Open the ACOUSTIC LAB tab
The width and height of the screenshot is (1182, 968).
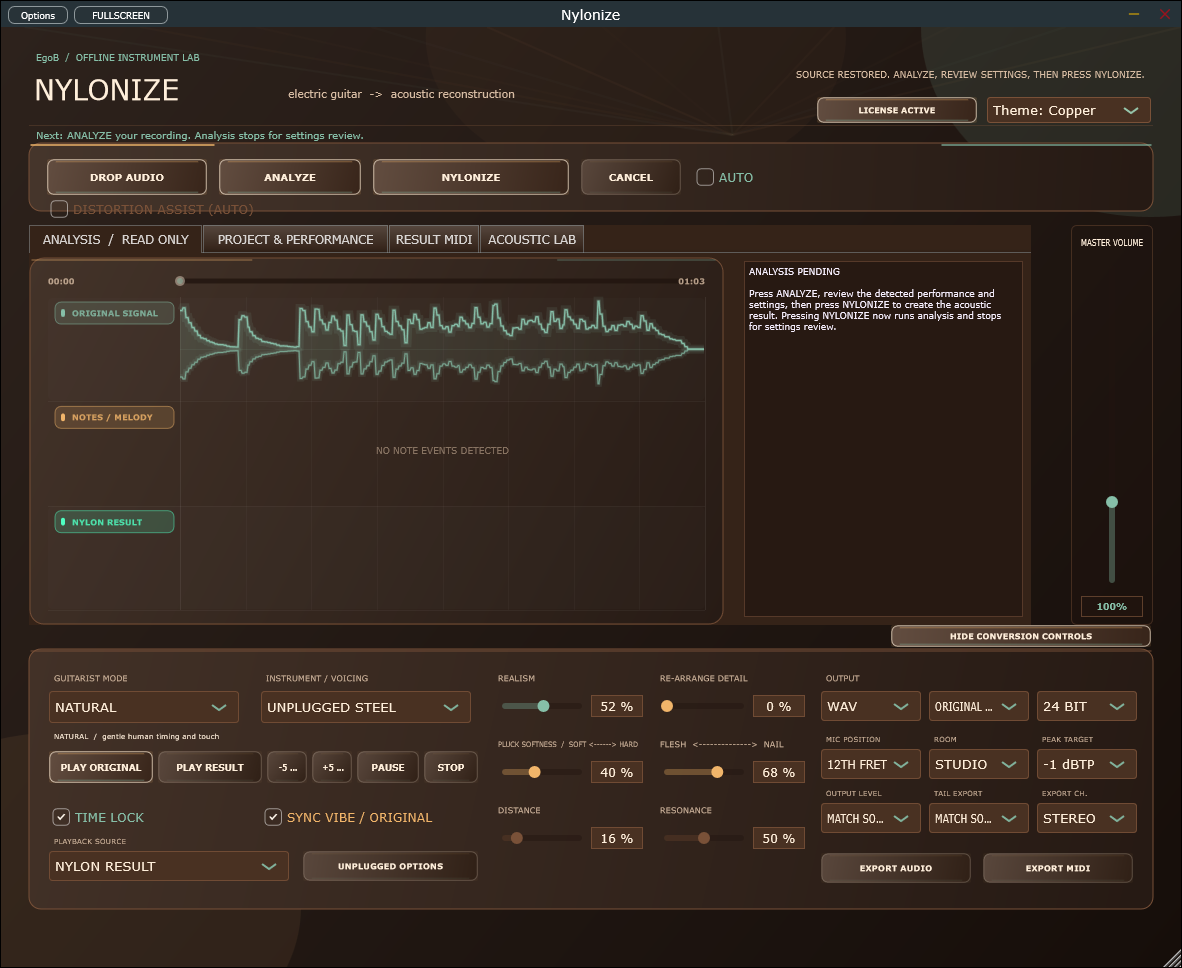tap(531, 239)
